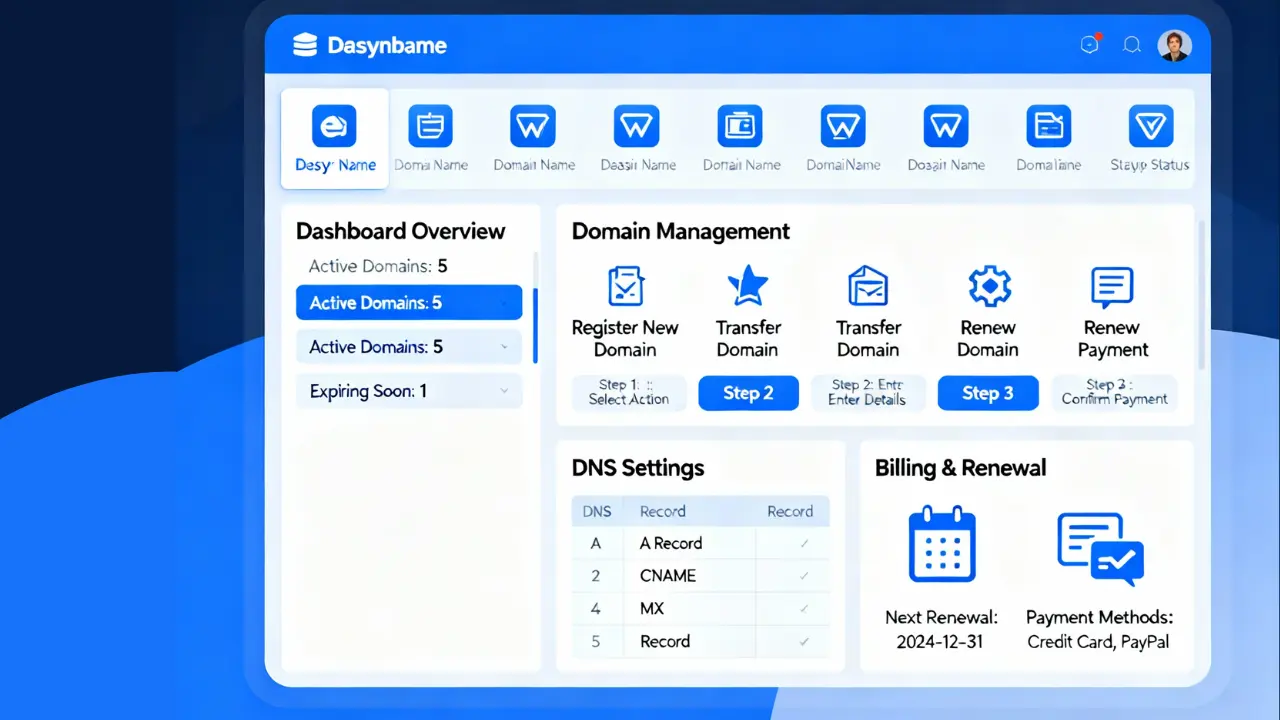Open the user profile avatar
This screenshot has width=1280, height=720.
pos(1174,45)
